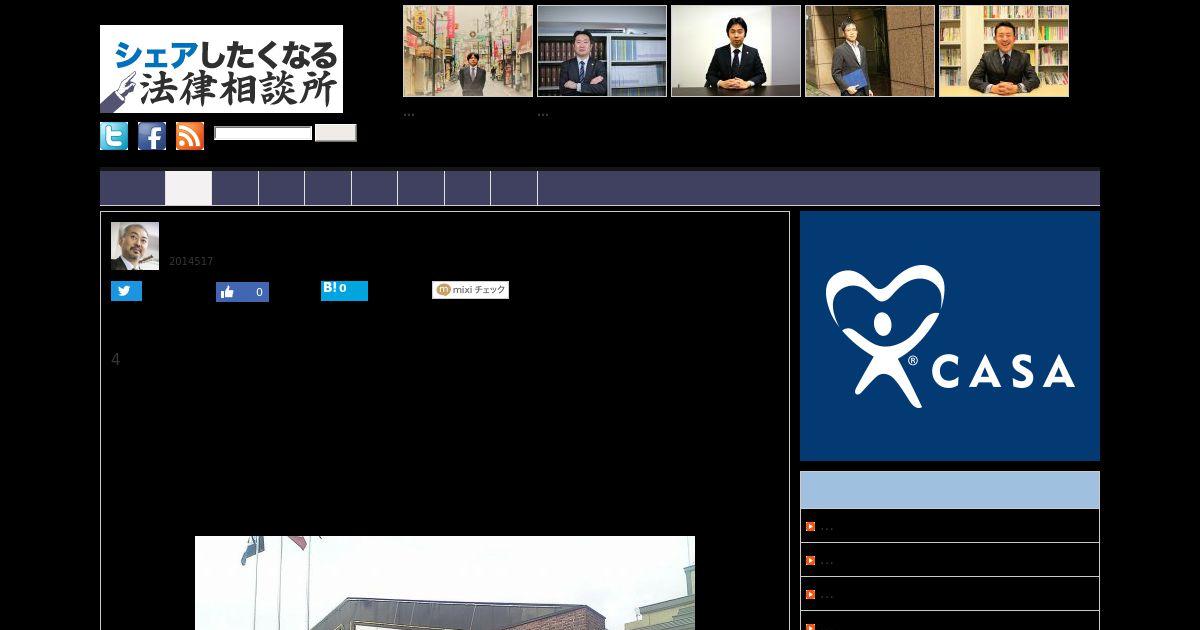
Task: Focus the search input field beside RSS icon
Action: 263,133
